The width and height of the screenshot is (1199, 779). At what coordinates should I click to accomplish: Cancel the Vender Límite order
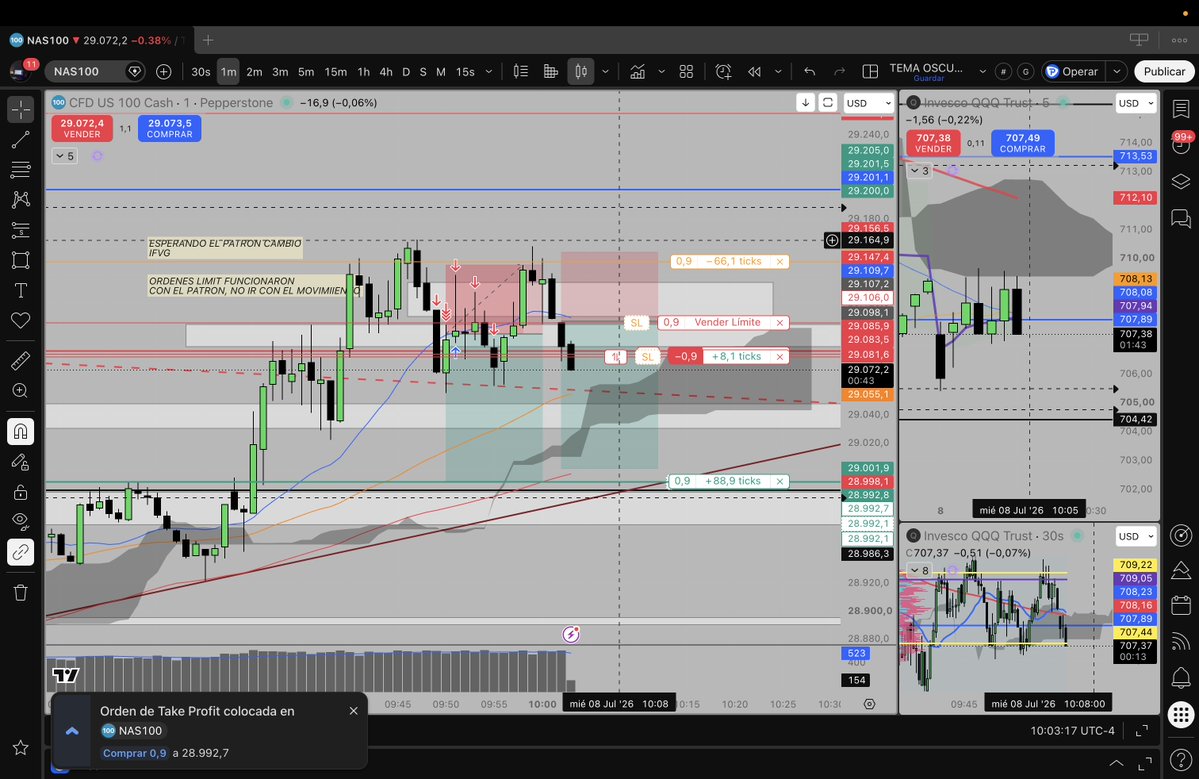tap(780, 323)
